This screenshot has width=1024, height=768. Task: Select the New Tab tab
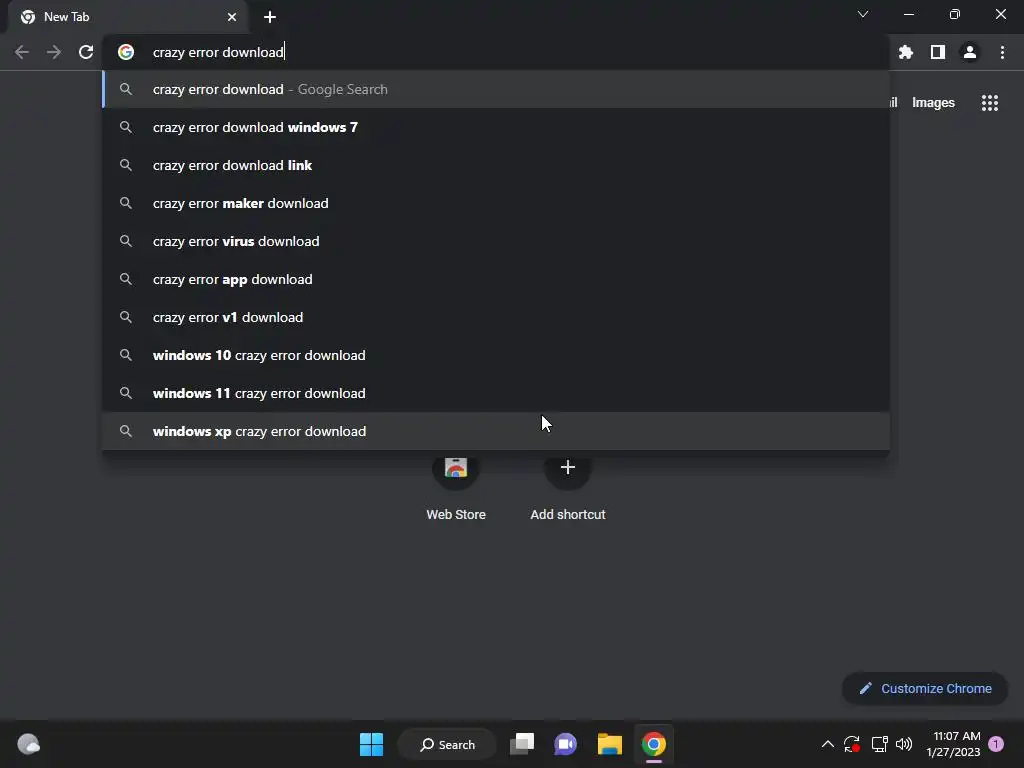[128, 17]
